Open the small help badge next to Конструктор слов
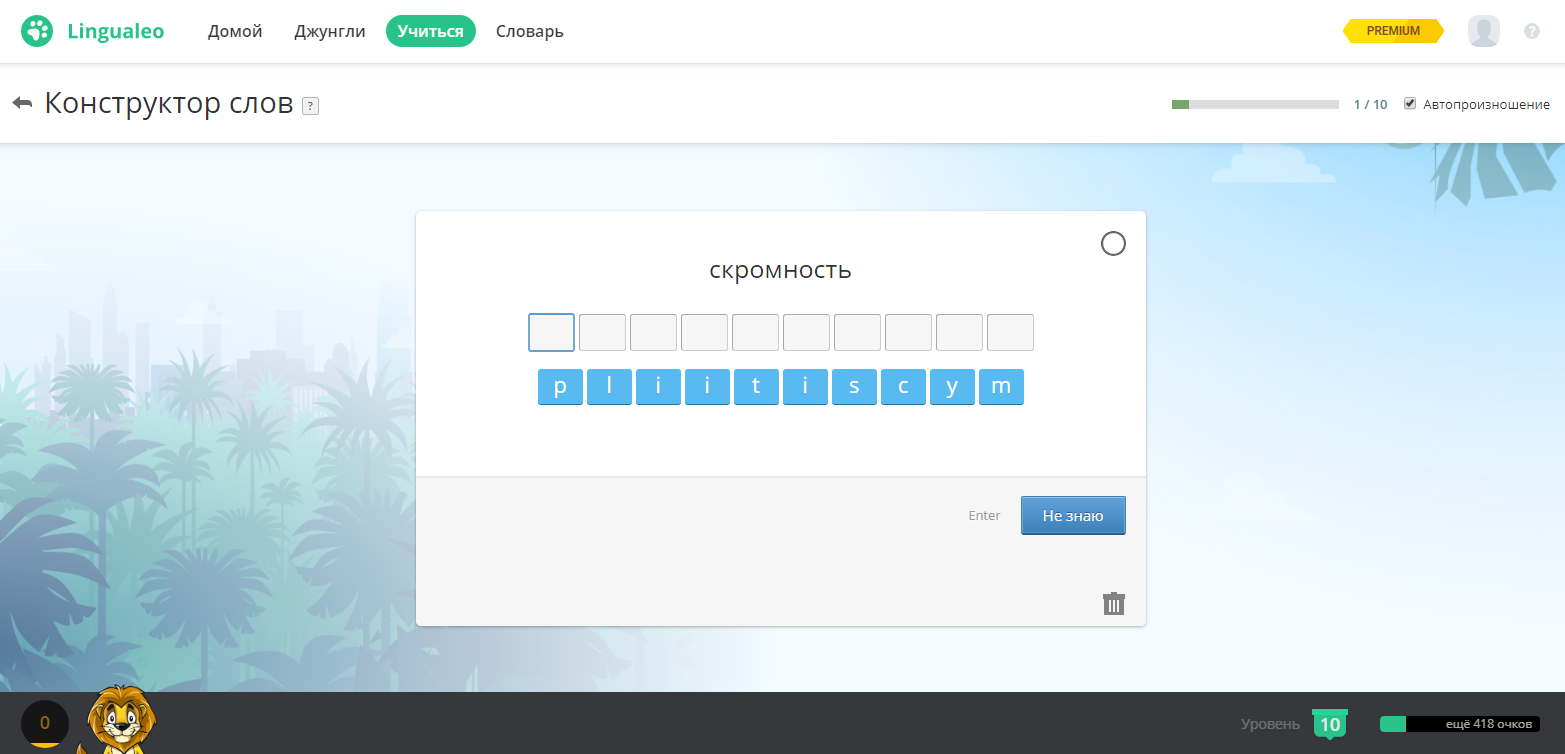The height and width of the screenshot is (754, 1565). [x=310, y=106]
